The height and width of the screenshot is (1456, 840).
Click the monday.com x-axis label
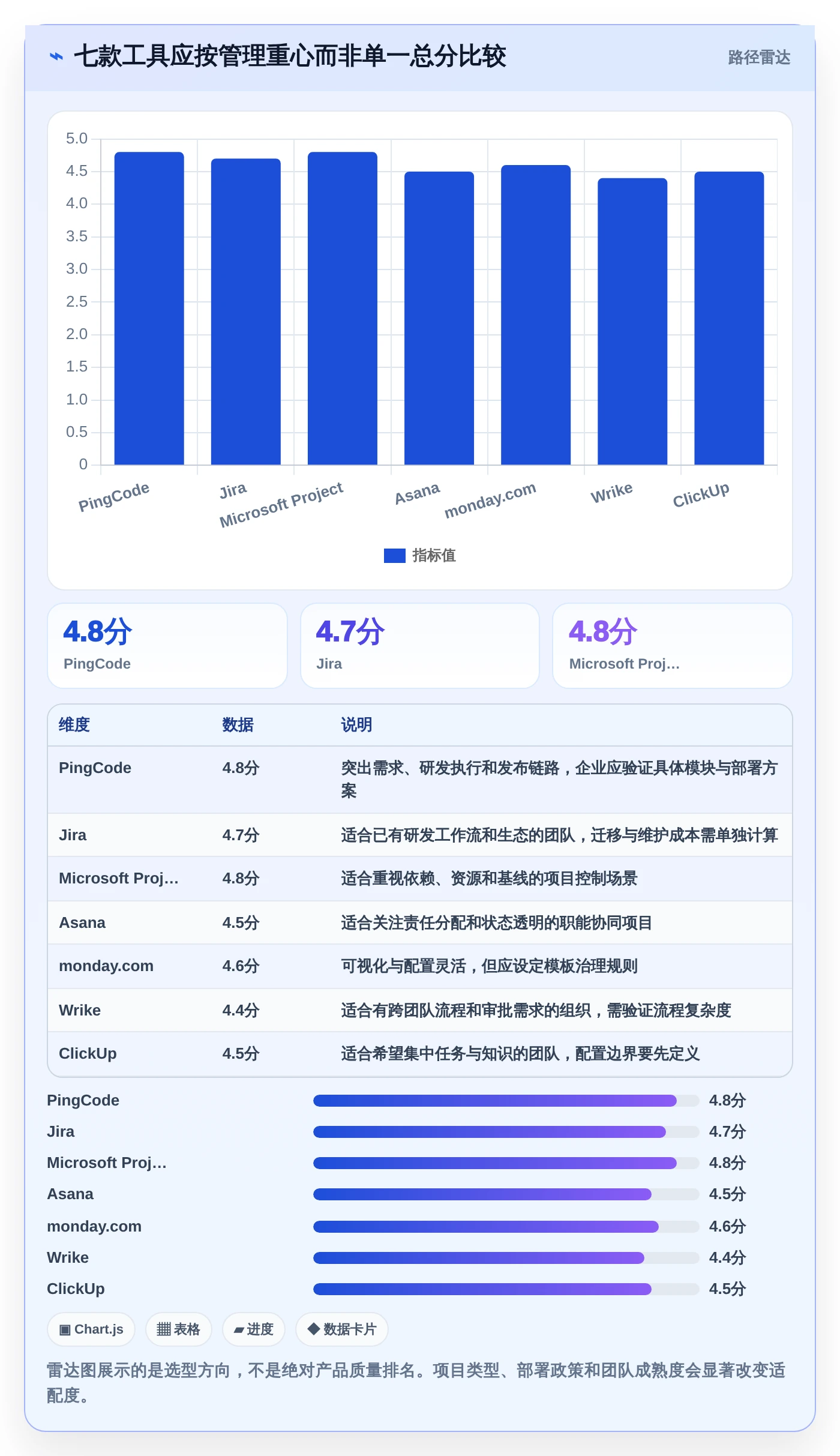coord(490,500)
